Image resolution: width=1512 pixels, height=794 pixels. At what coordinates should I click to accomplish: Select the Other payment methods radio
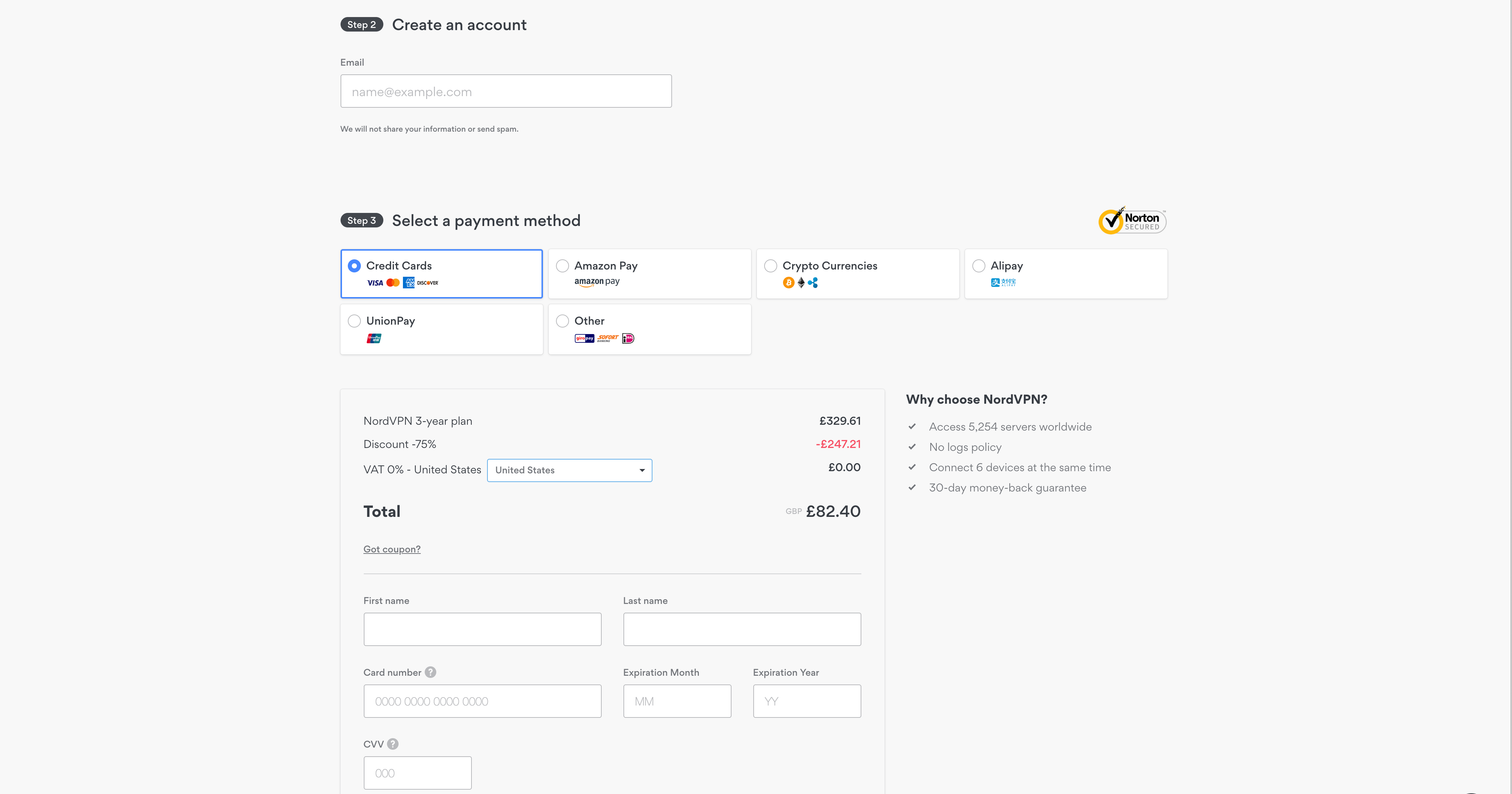coord(562,321)
